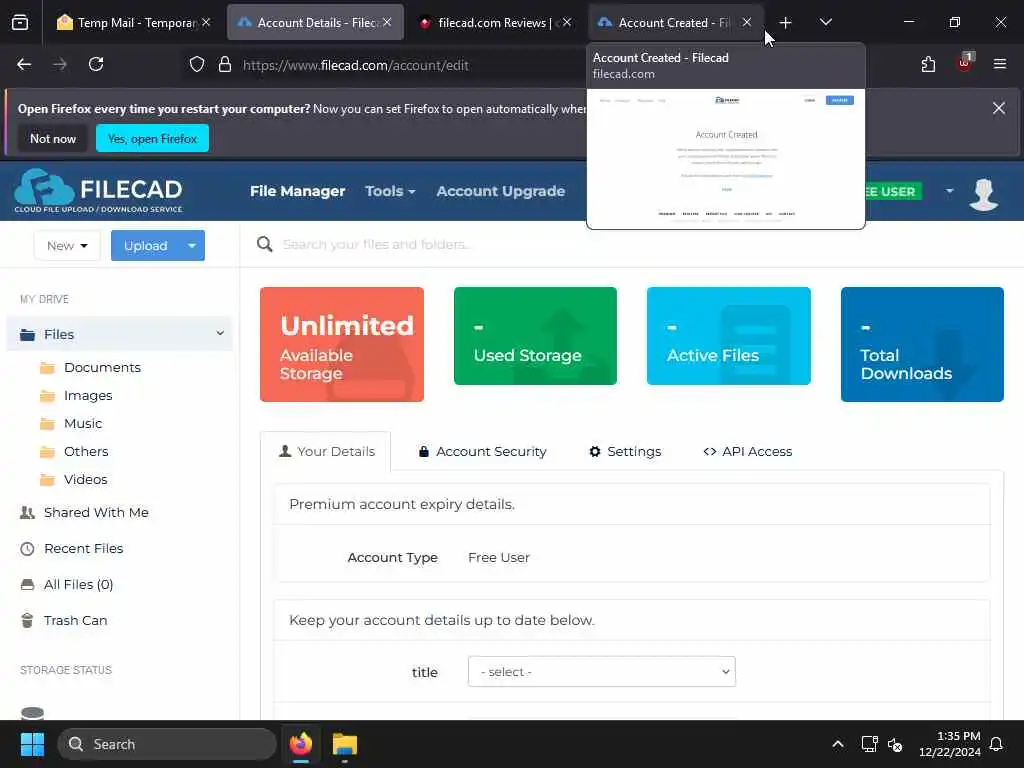Collapse the Files tree chevron
The height and width of the screenshot is (768, 1024).
[220, 333]
